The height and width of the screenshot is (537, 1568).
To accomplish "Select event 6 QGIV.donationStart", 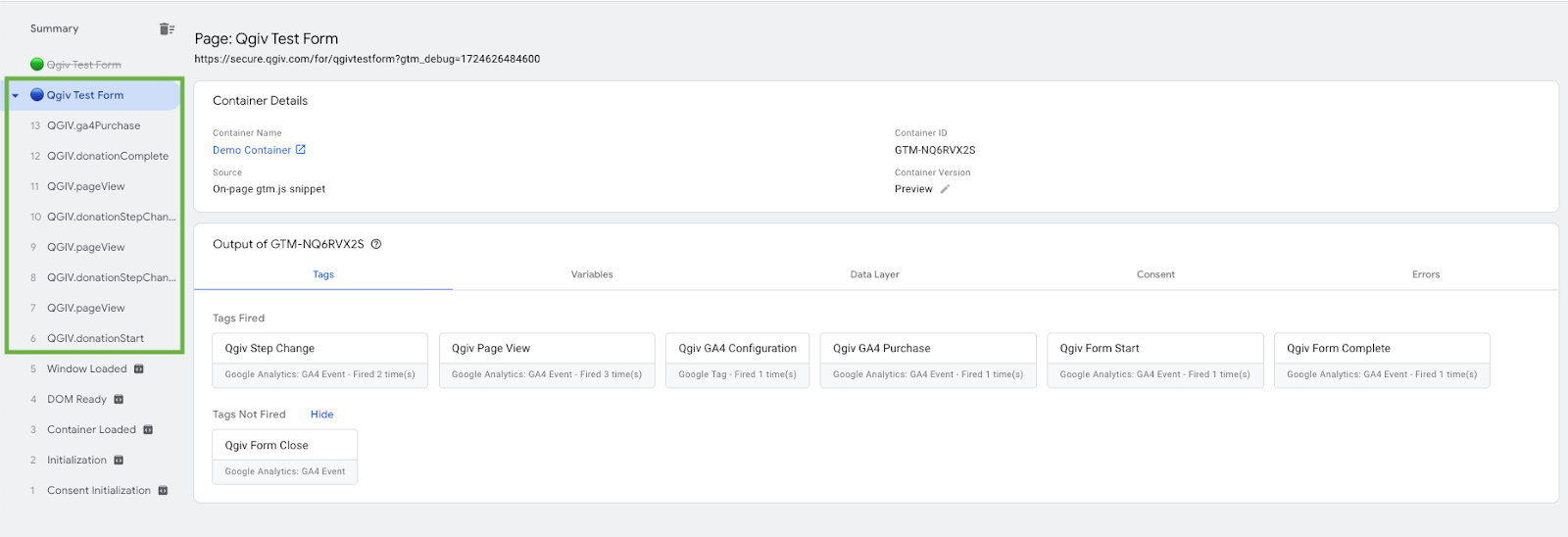I will [x=95, y=338].
